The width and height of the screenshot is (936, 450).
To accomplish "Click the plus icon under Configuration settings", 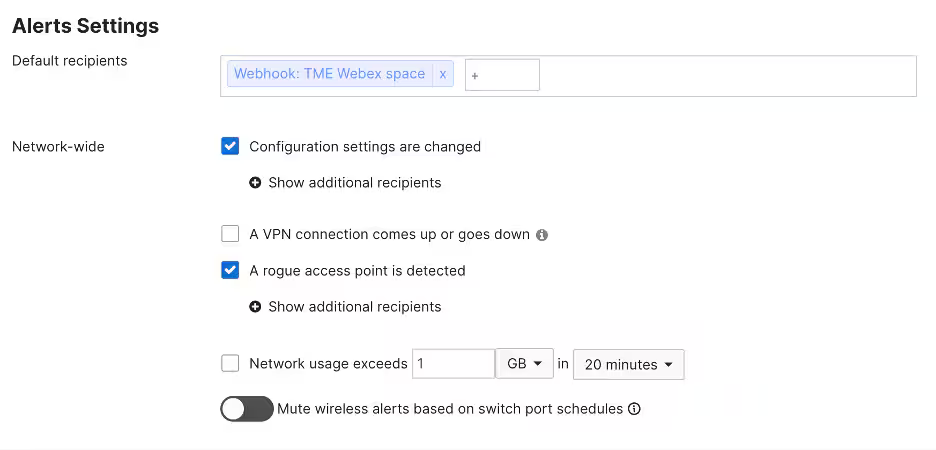I will [x=255, y=183].
